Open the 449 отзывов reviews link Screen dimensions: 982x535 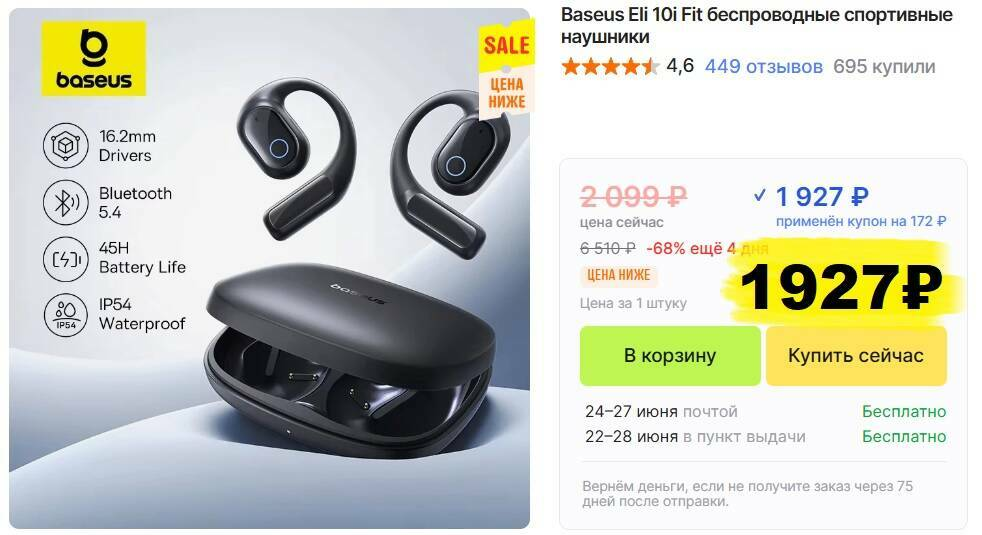pos(763,66)
